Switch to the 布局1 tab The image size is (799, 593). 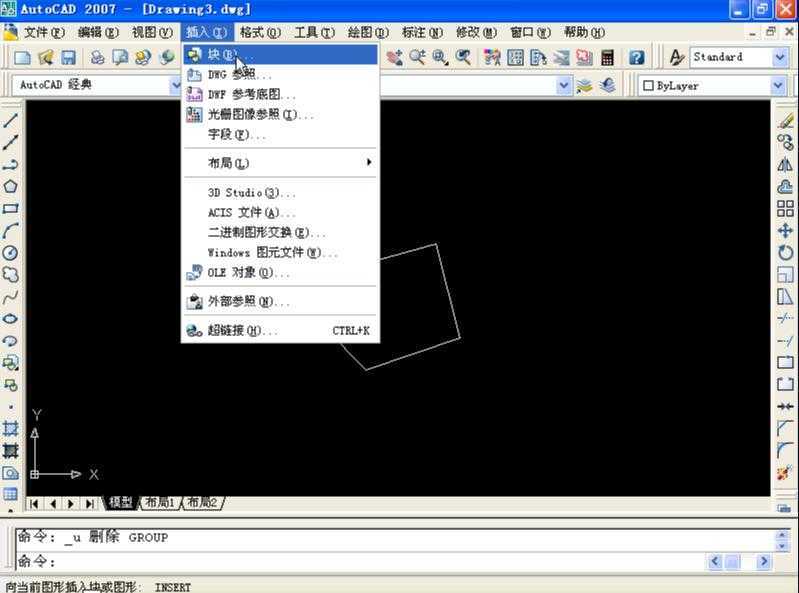pos(159,503)
